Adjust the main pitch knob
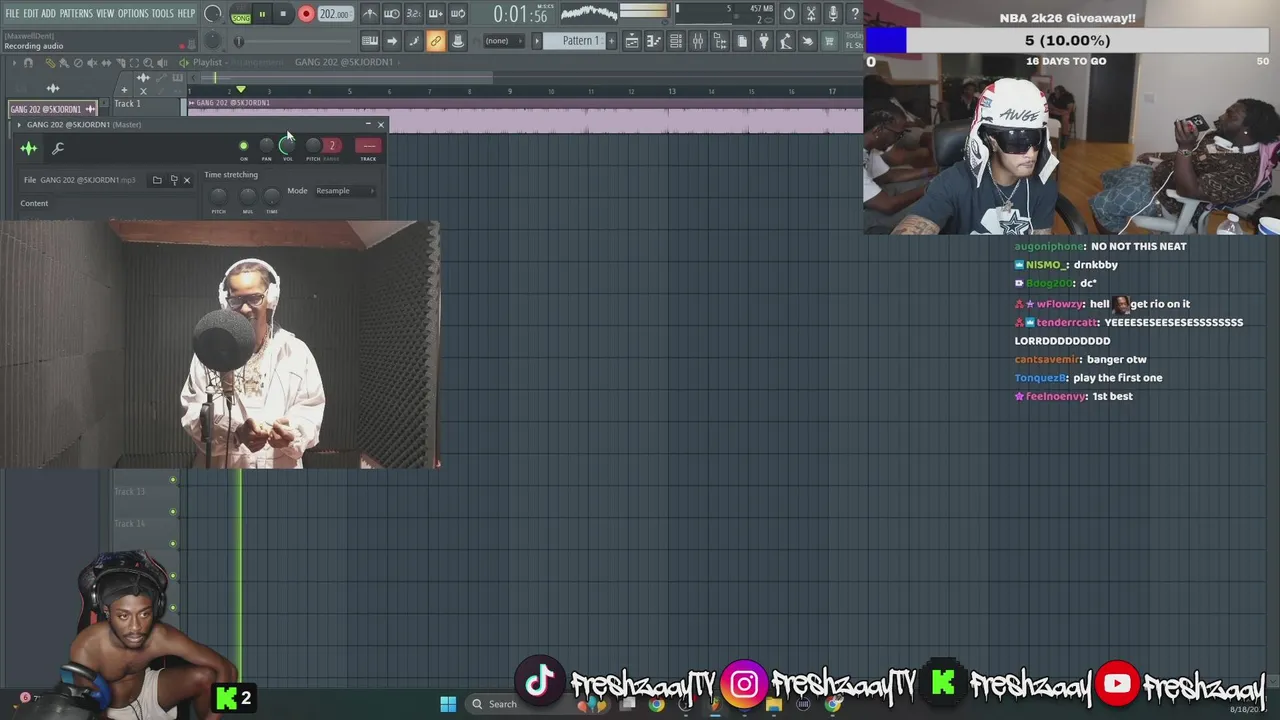Image resolution: width=1280 pixels, height=720 pixels. click(212, 41)
